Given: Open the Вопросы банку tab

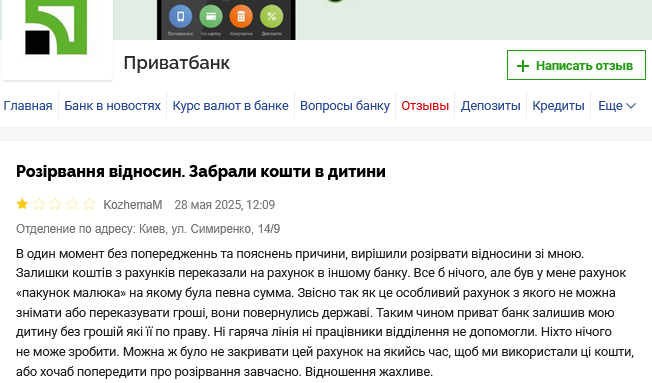Looking at the screenshot, I should [345, 106].
